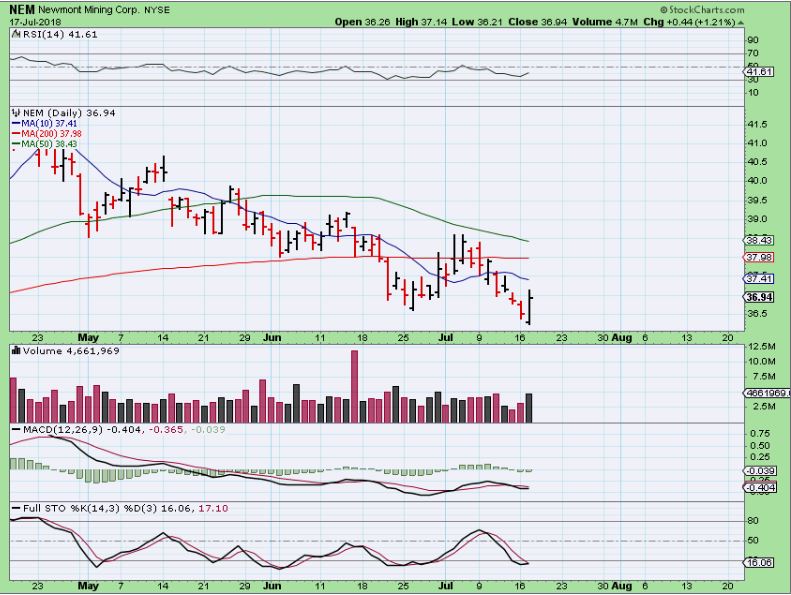
Task: Select the blue MA(10) 37.41 legend entry
Action: click(44, 124)
